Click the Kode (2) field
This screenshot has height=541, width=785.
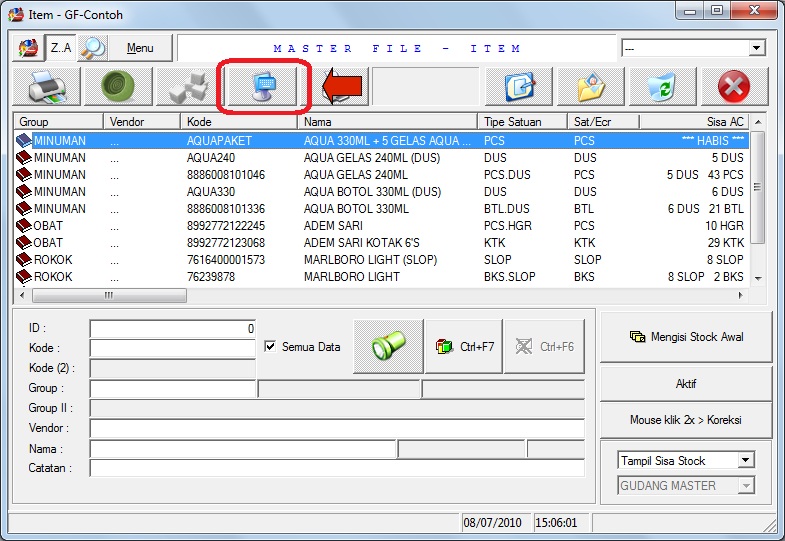coord(173,368)
